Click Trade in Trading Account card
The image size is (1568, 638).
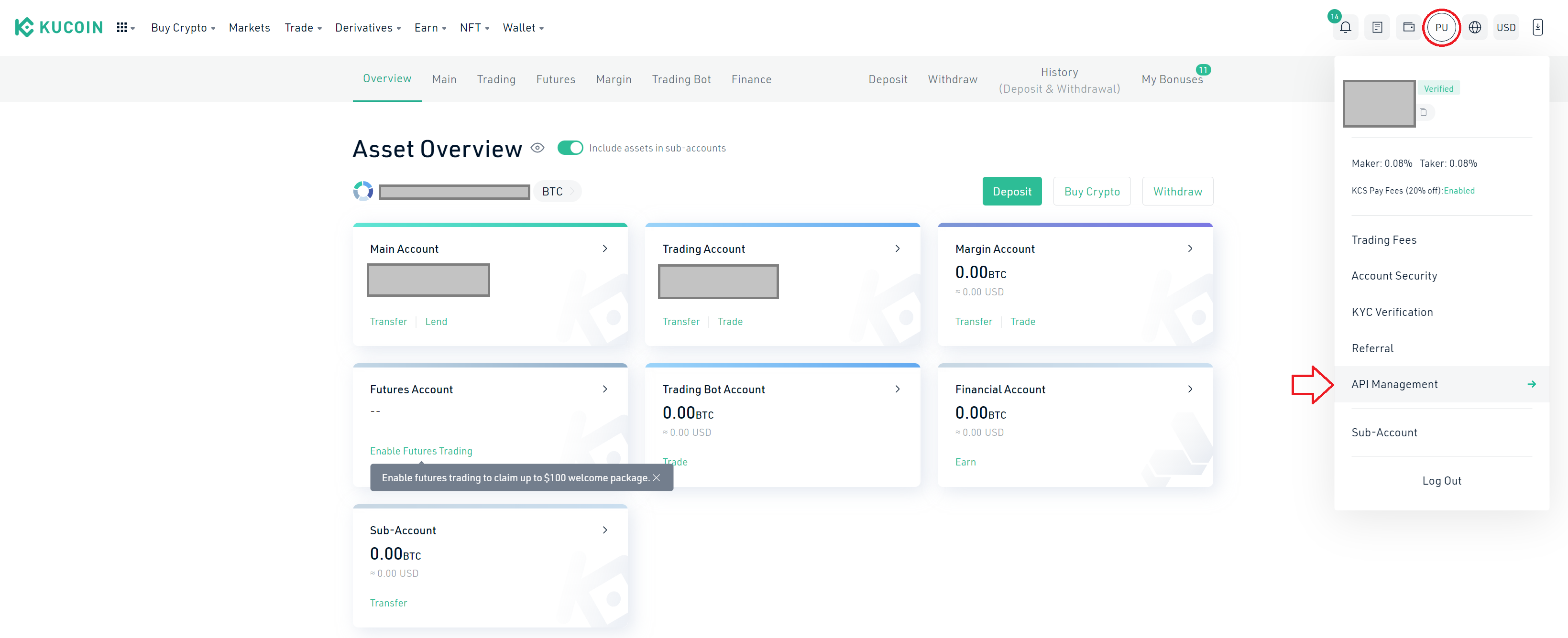tap(730, 321)
